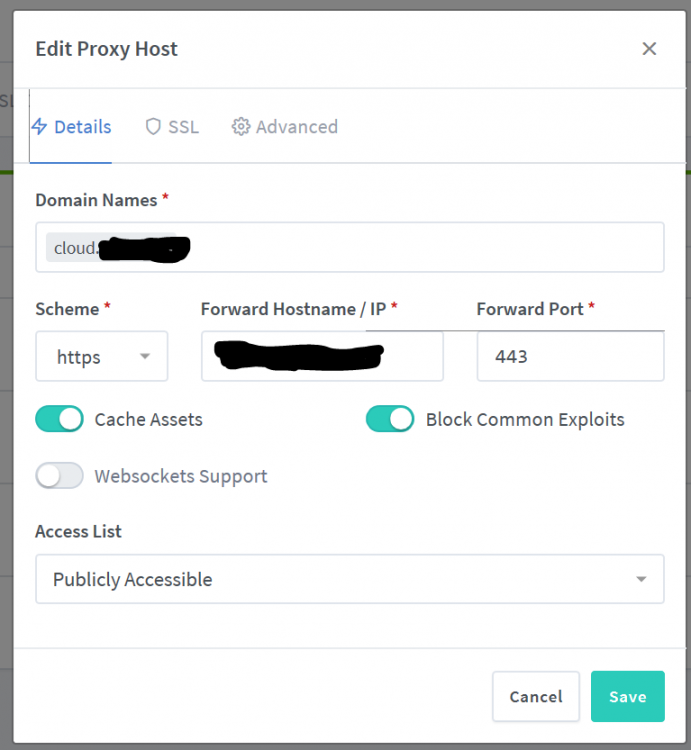Click empty area of Domain Names field
The image size is (691, 750).
click(x=426, y=247)
